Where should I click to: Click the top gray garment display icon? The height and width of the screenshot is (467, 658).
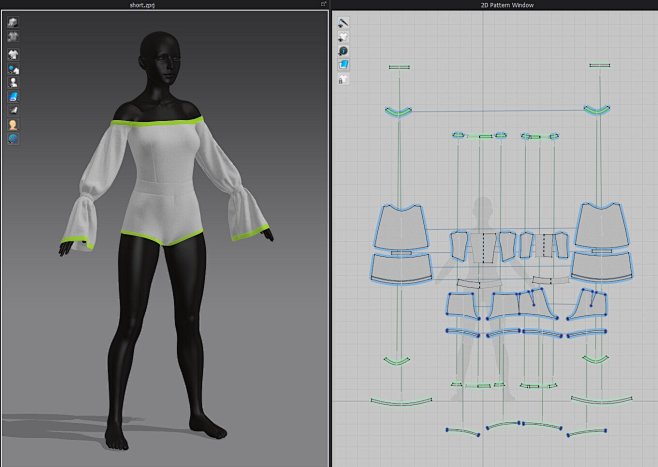(x=14, y=22)
